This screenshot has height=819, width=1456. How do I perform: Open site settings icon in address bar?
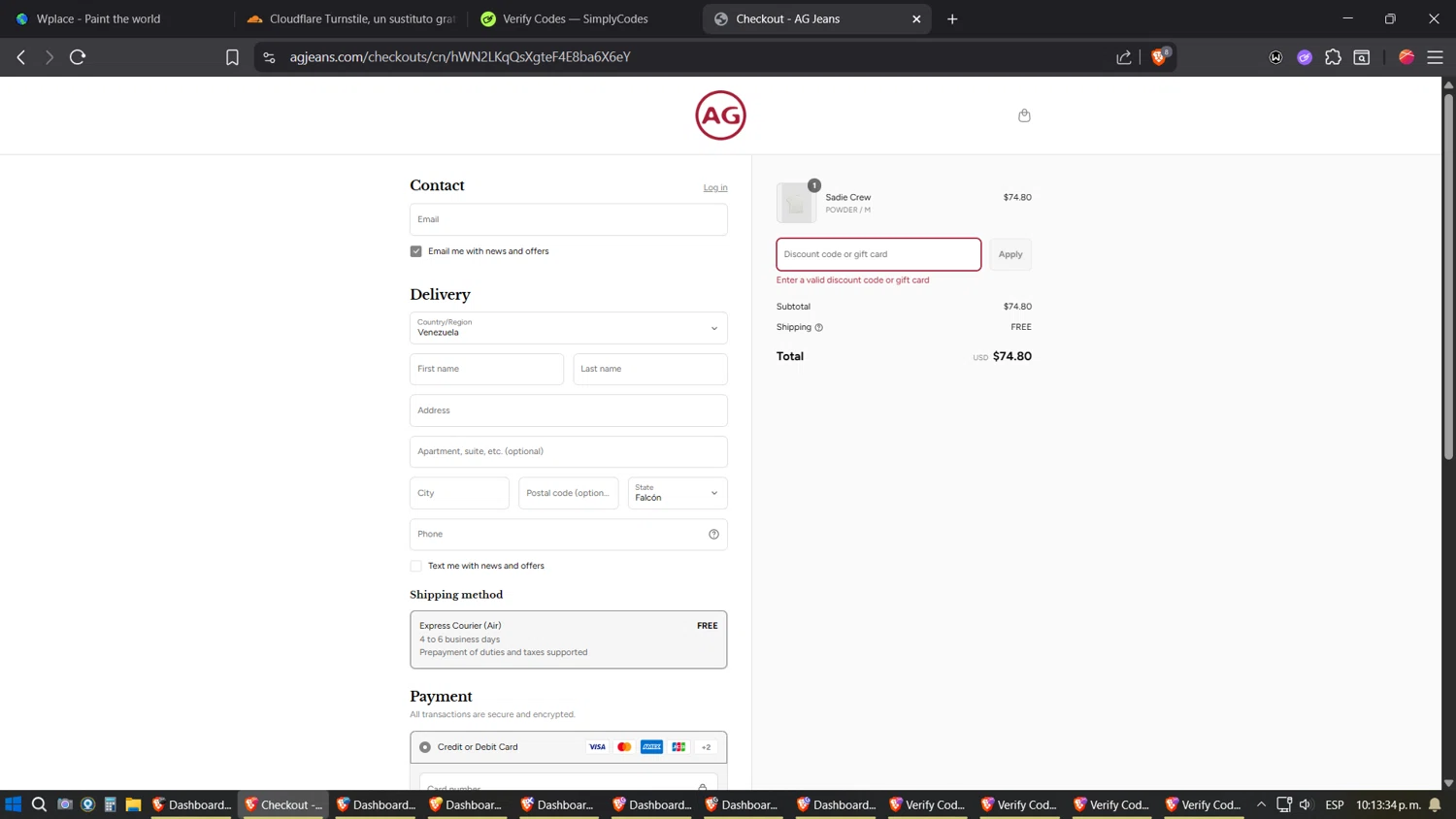[x=270, y=57]
